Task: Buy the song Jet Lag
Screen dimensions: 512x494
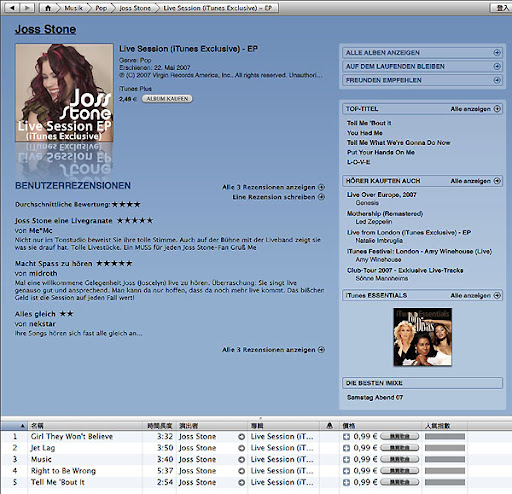Action: (400, 448)
